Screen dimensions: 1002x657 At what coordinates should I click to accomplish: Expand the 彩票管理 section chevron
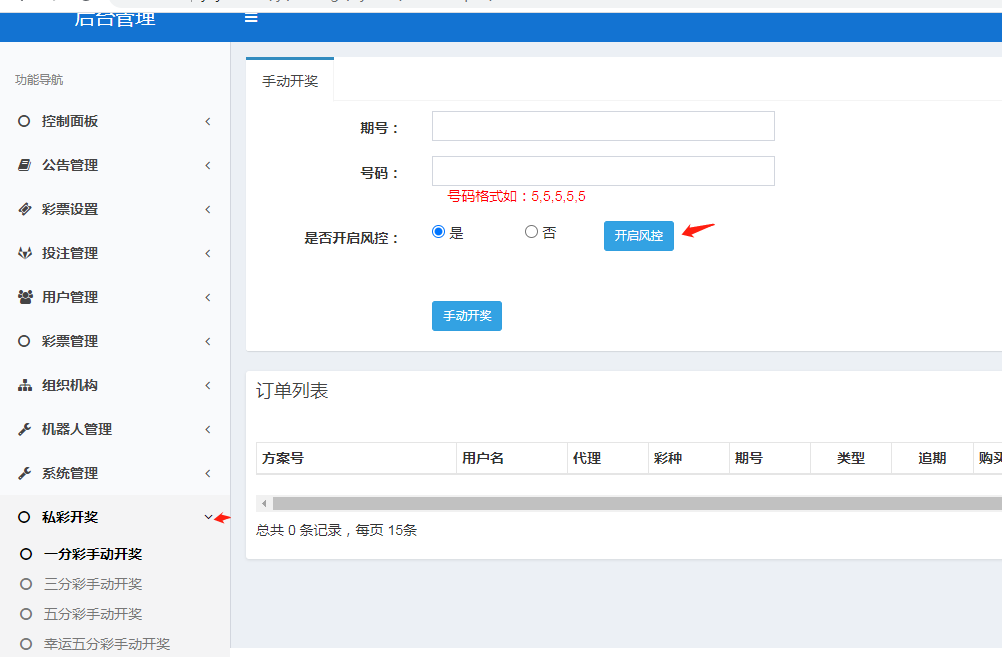point(207,341)
